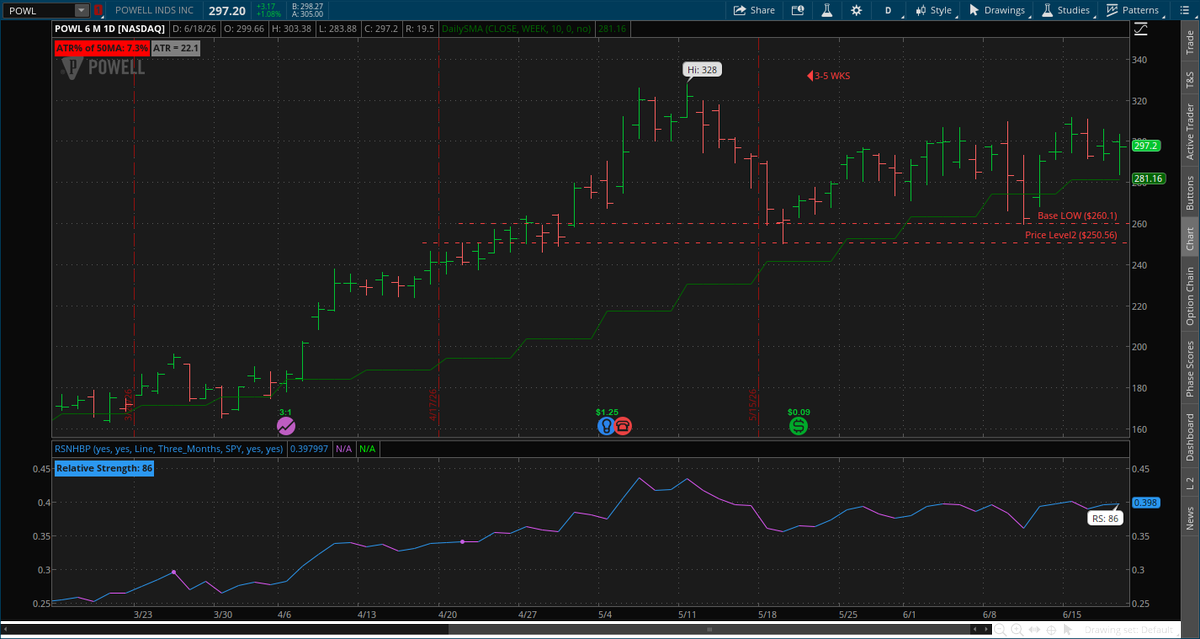
Task: Click the green dividend dollar icon
Action: 798,426
